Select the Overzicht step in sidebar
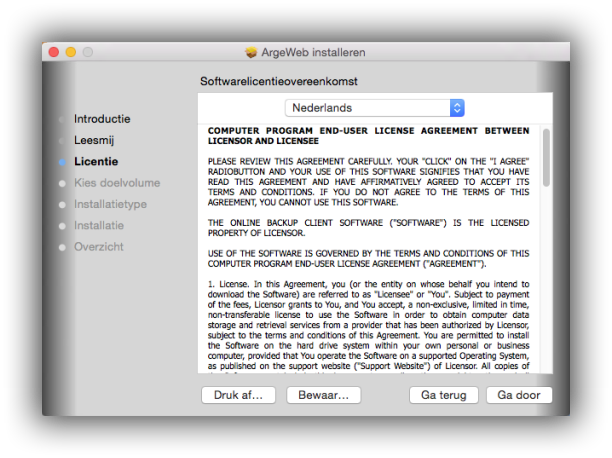The width and height of the screenshot is (612, 458). (x=99, y=247)
